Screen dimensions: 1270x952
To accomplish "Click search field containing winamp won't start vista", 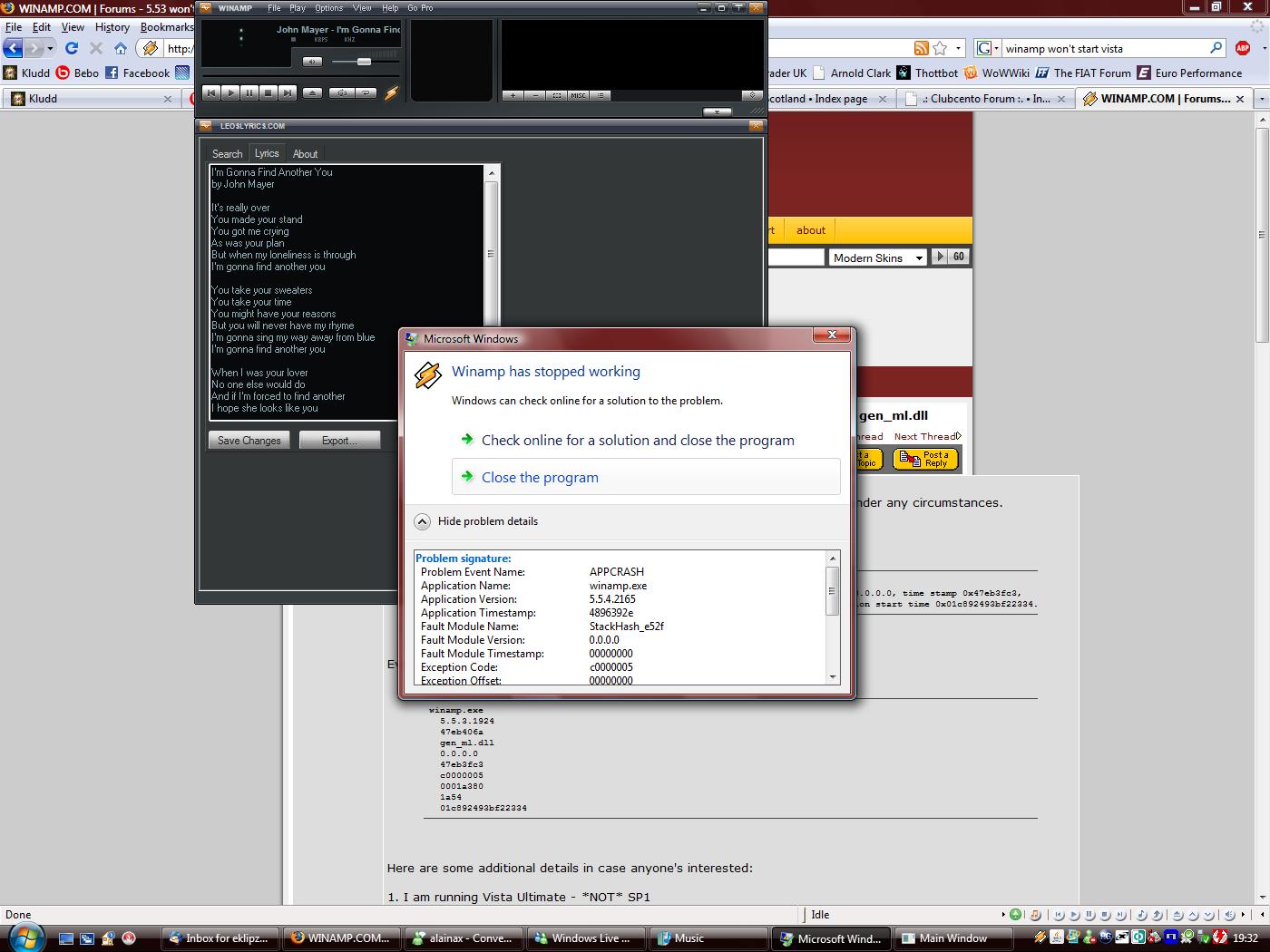I will 1105,49.
